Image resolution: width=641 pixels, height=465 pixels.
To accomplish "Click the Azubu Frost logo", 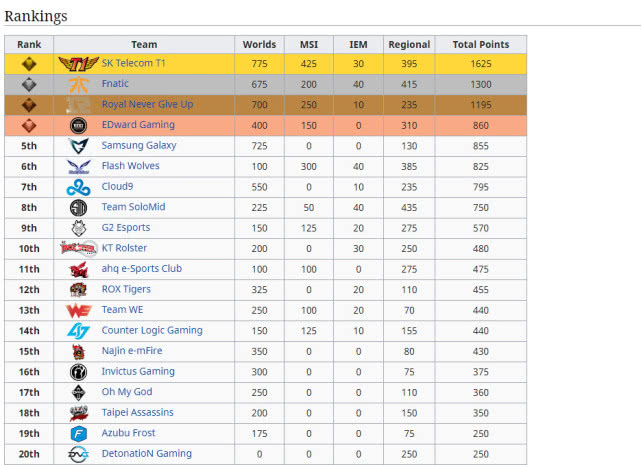I will [78, 434].
